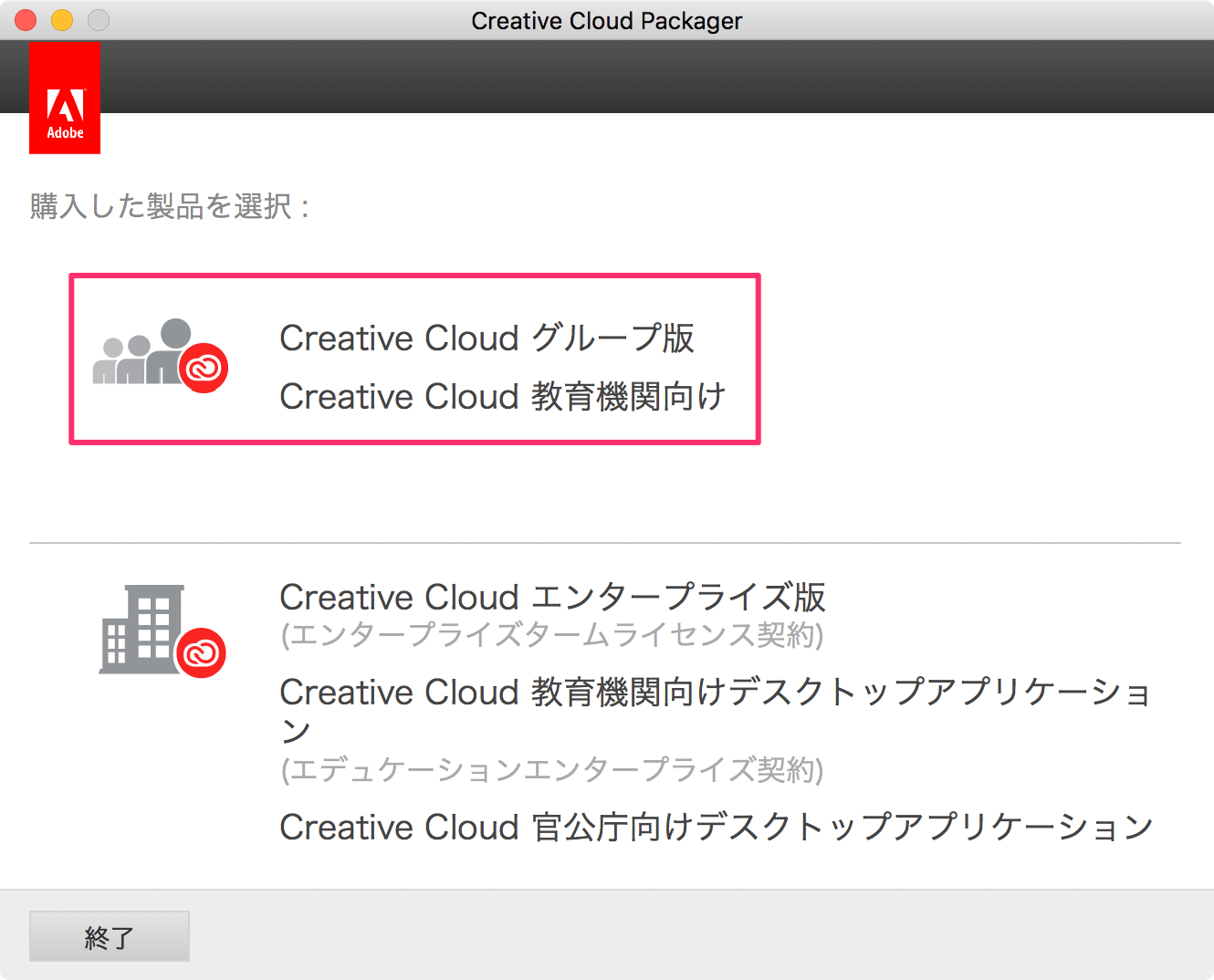
Task: Choose Creative Cloud 教育機関向けデスクトップアプリケーション
Action: point(715,711)
